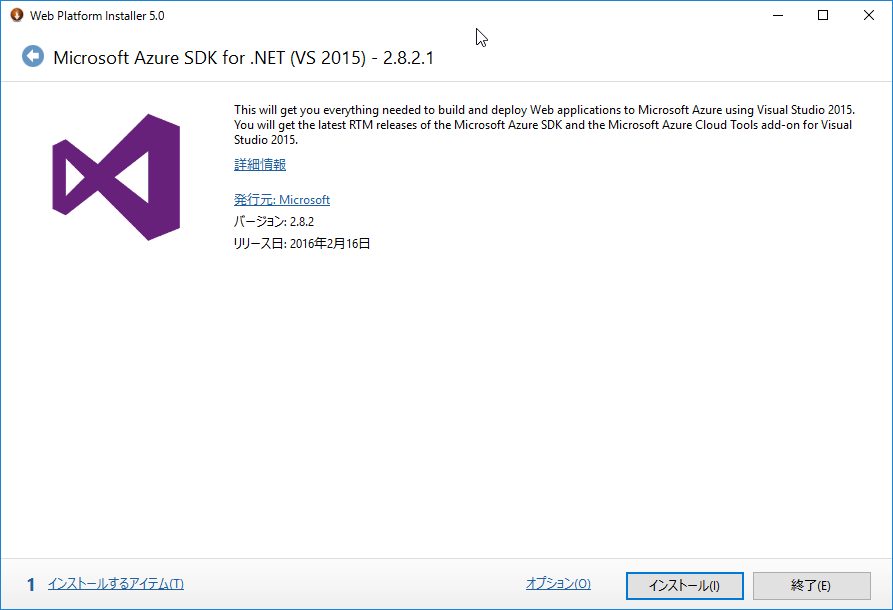
Task: Click the Visual Studio purple logo
Action: (116, 177)
